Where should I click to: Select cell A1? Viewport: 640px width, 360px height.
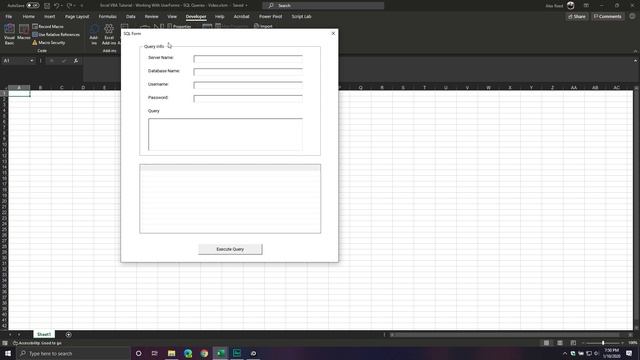(x=19, y=93)
